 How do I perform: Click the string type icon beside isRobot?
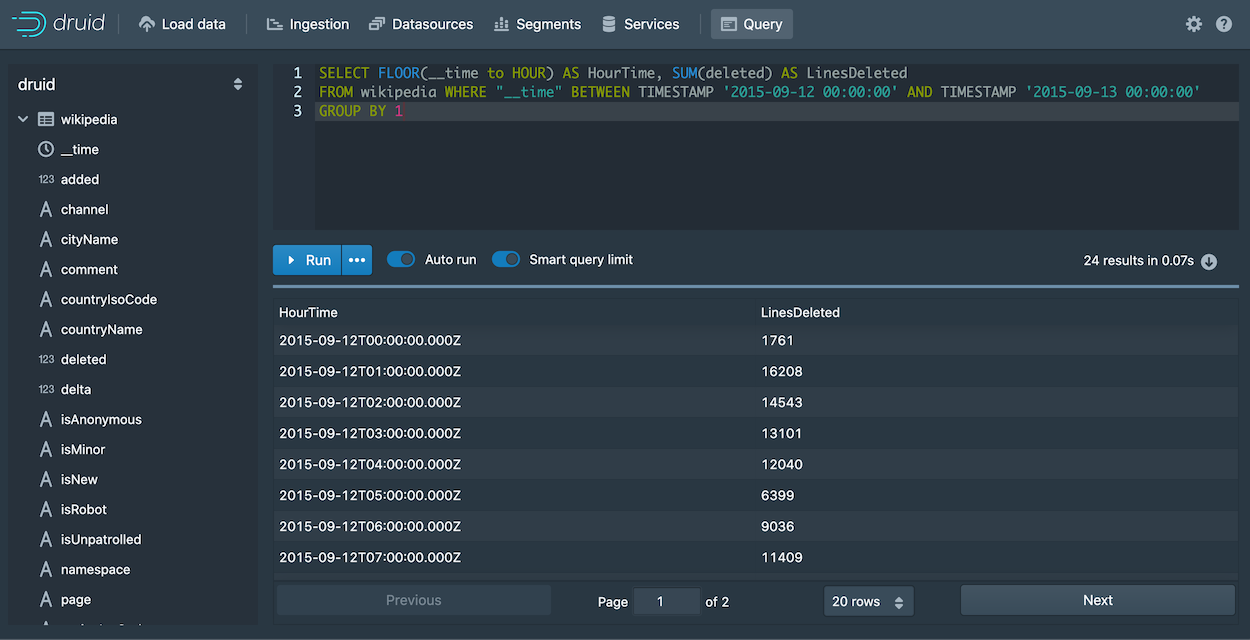pyautogui.click(x=46, y=509)
